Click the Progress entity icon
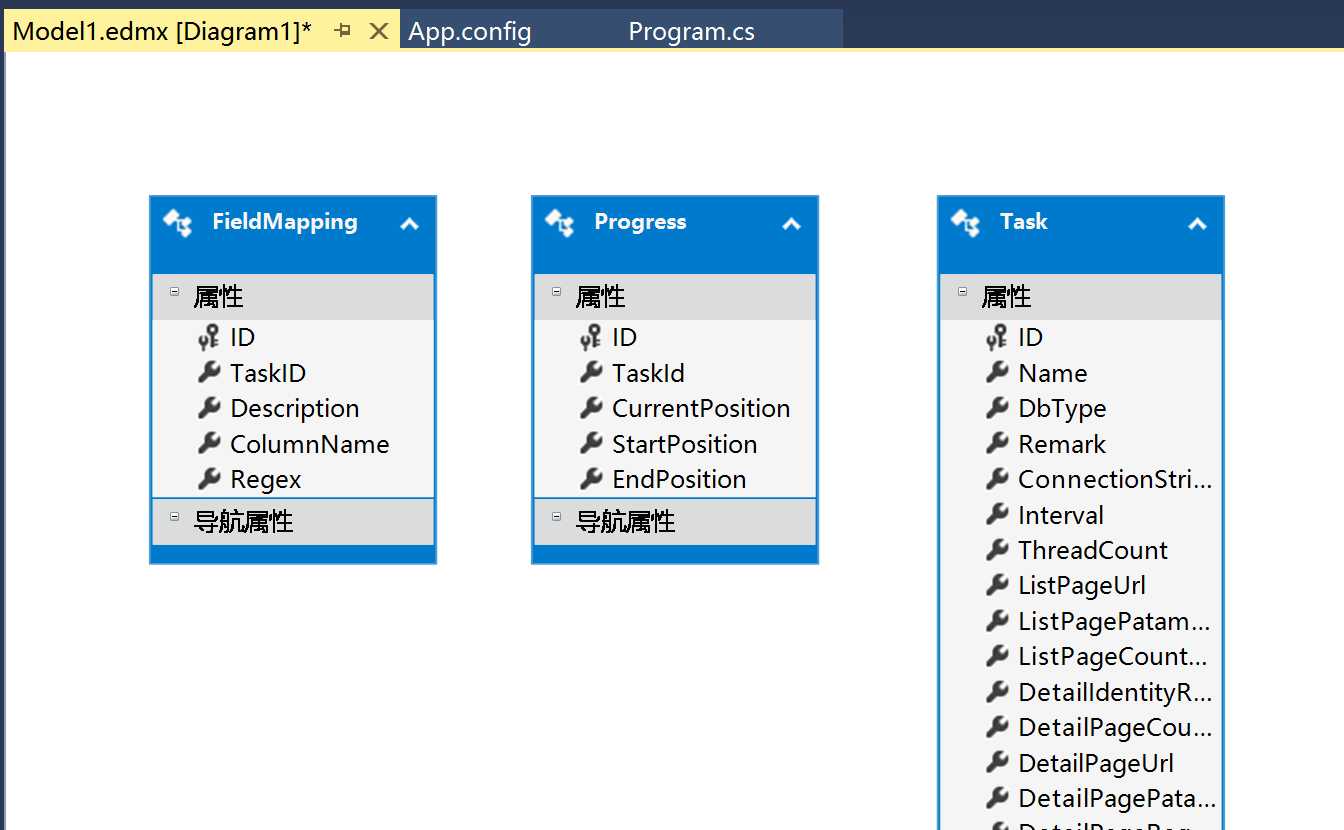Viewport: 1344px width, 830px height. click(x=559, y=222)
